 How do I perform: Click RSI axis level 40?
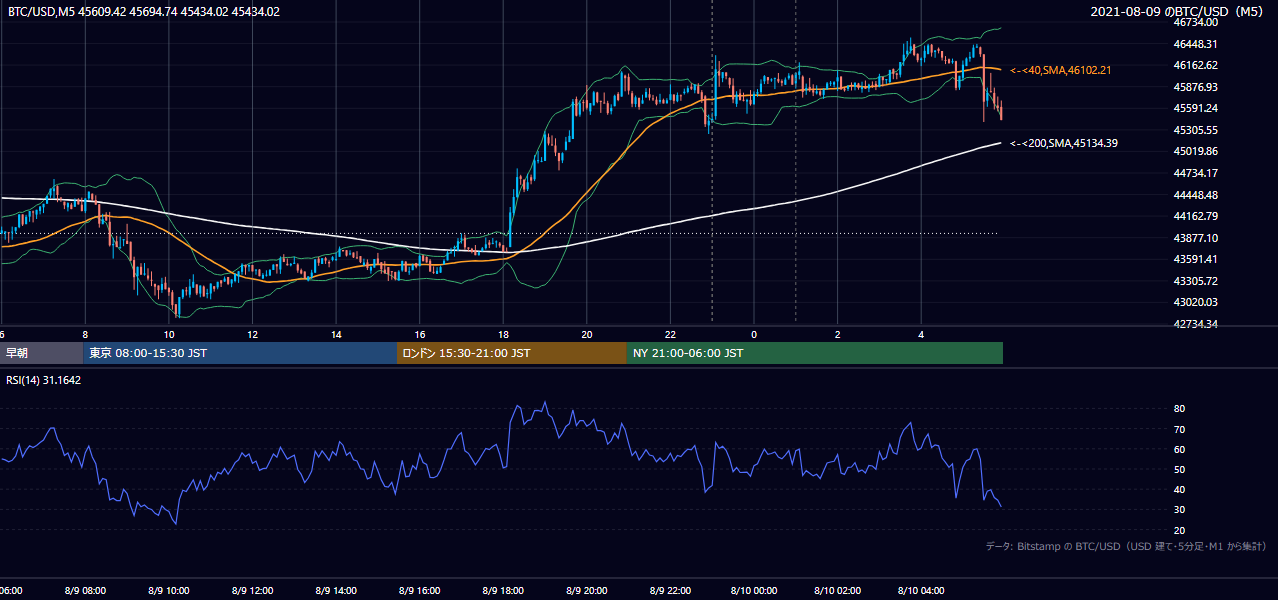pos(1180,489)
